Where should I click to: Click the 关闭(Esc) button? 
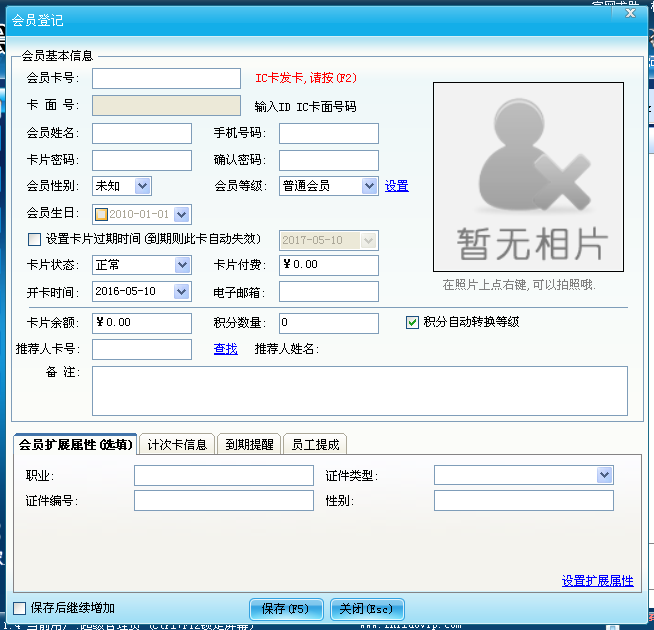367,609
